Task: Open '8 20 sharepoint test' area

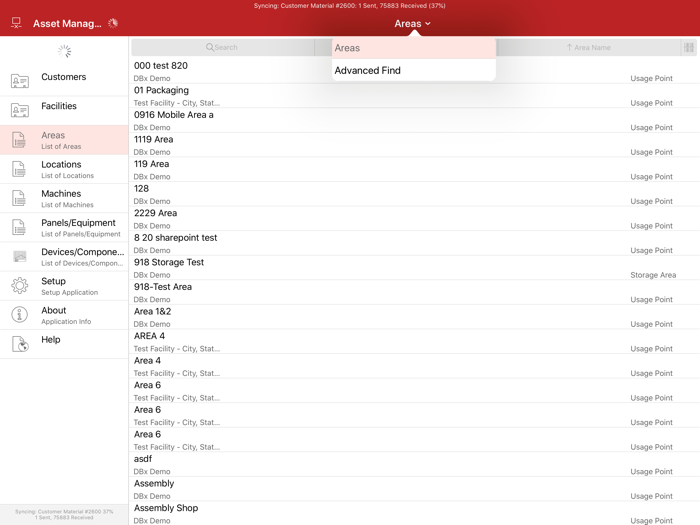Action: tap(414, 243)
